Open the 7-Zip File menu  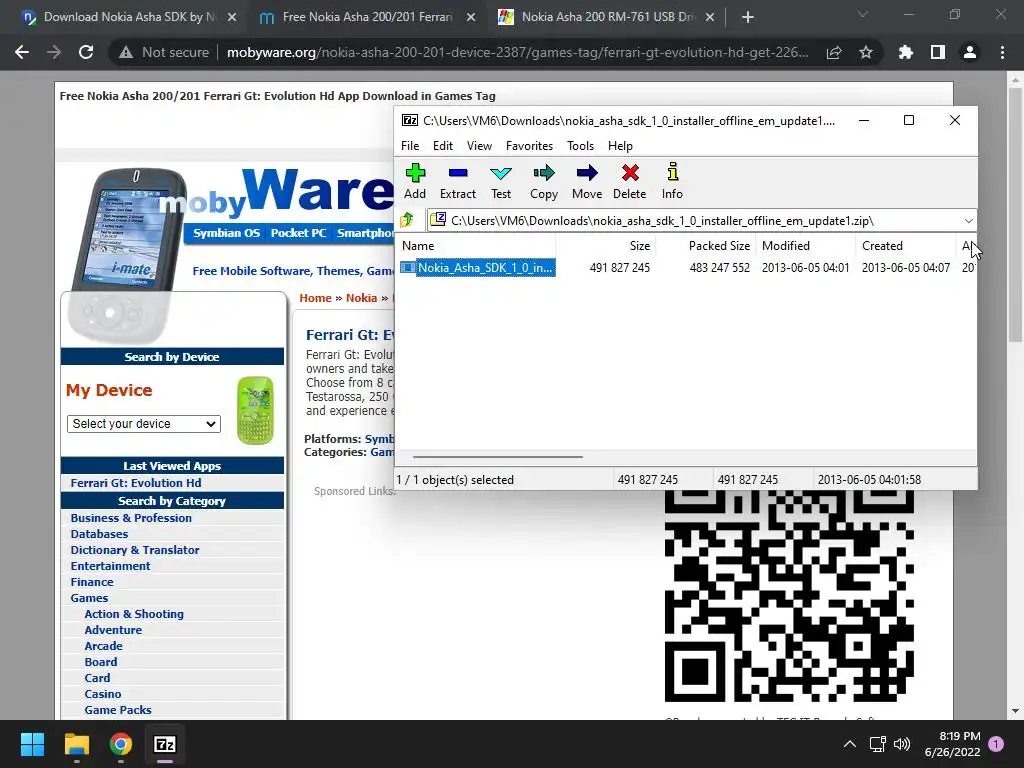point(410,146)
